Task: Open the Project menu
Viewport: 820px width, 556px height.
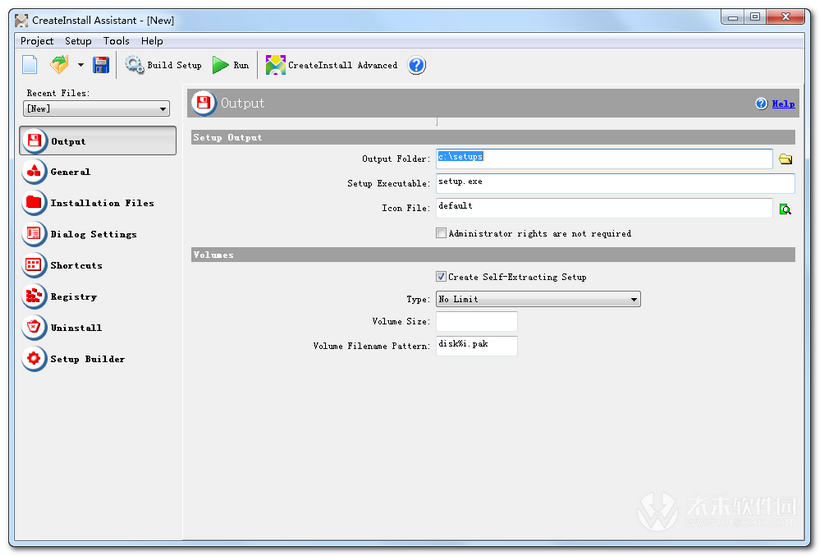Action: (37, 41)
